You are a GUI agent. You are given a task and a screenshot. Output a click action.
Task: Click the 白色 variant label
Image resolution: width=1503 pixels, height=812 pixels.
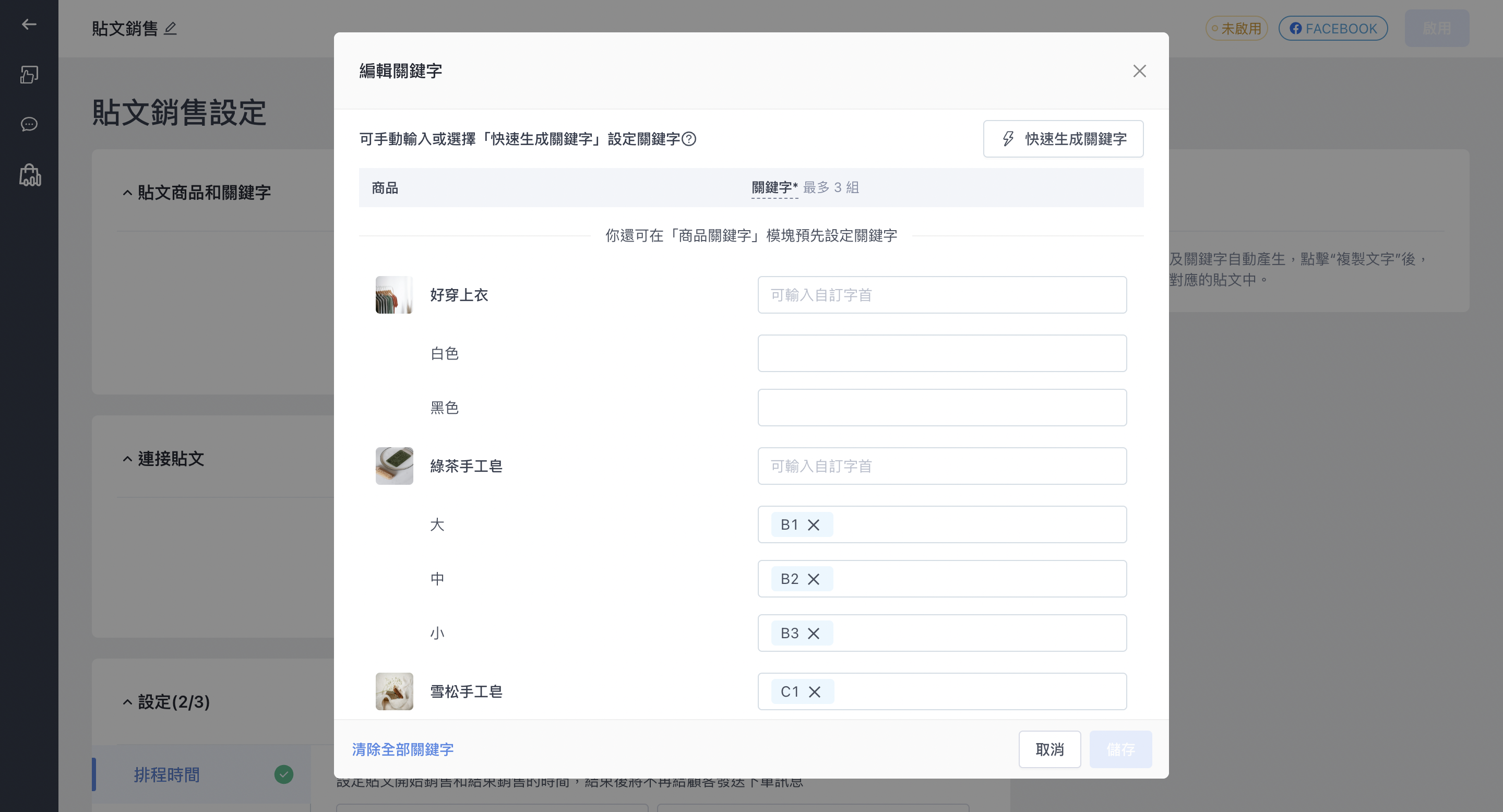tap(445, 353)
